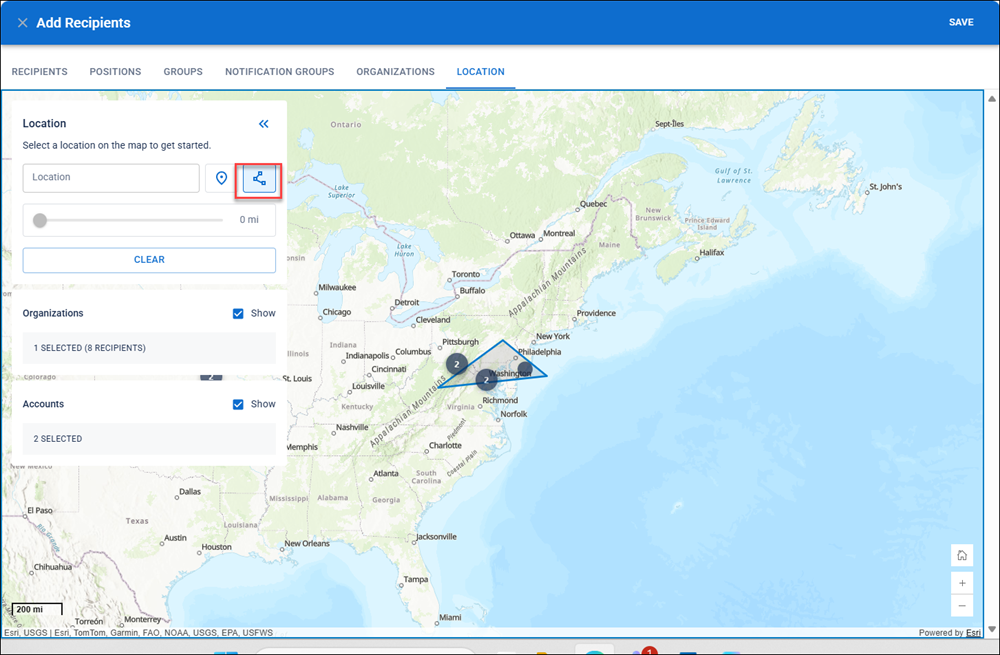Click the Save button
The width and height of the screenshot is (1000, 655).
tap(961, 22)
